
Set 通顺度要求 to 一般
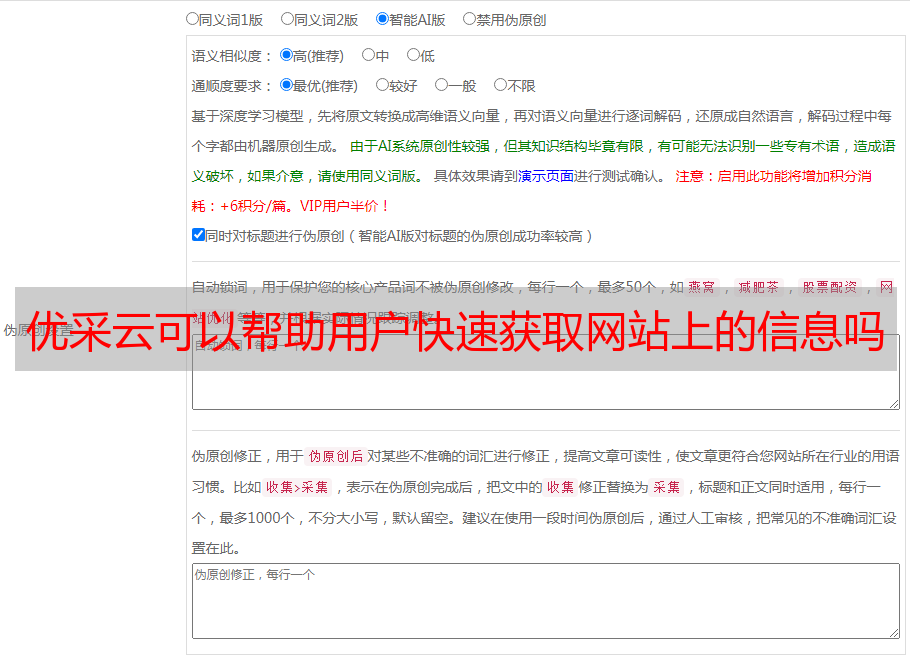click(x=442, y=85)
